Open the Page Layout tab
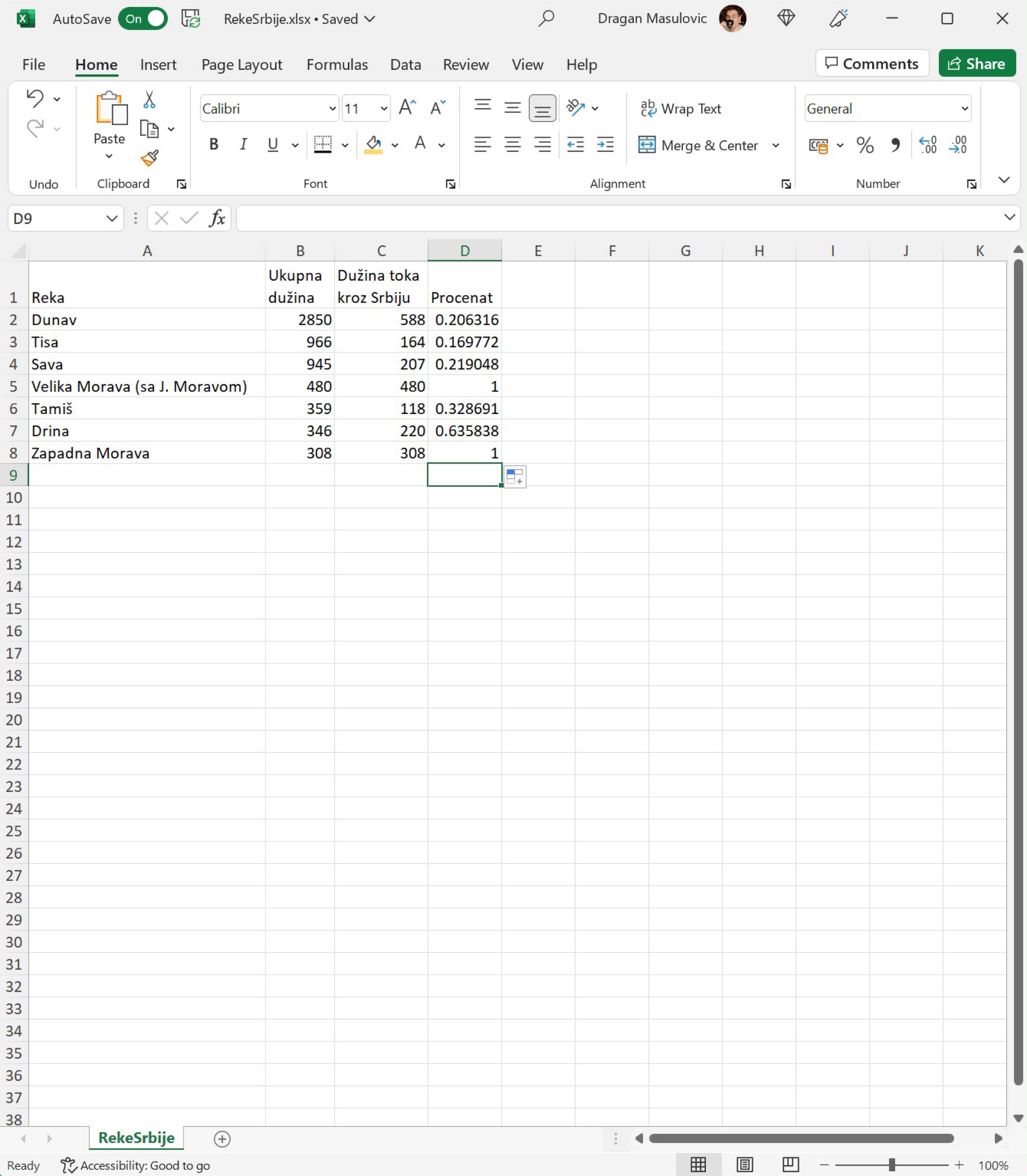 click(x=241, y=65)
